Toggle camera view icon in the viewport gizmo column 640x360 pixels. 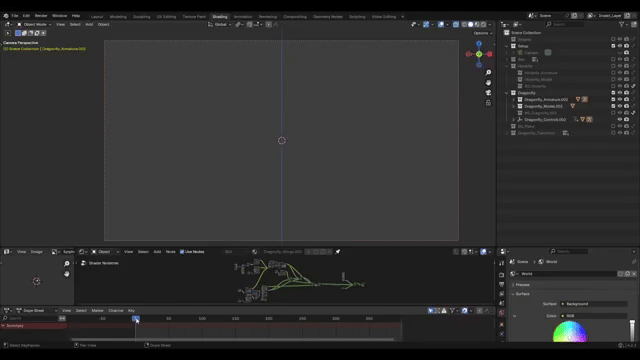pyautogui.click(x=488, y=93)
